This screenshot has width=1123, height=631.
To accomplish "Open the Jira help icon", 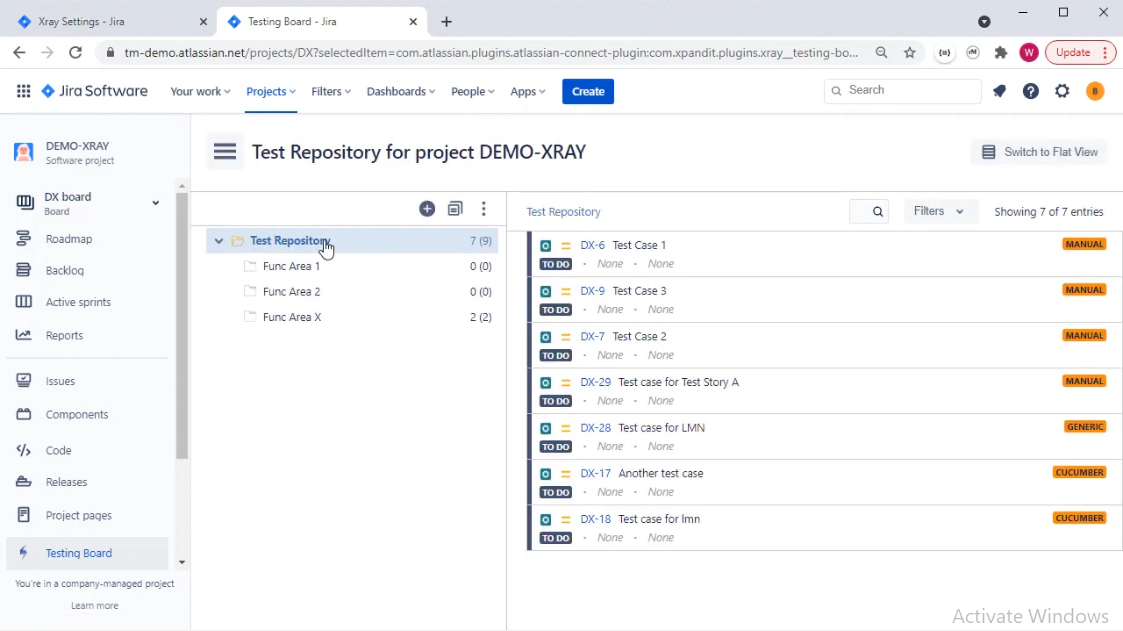I will pyautogui.click(x=1031, y=91).
